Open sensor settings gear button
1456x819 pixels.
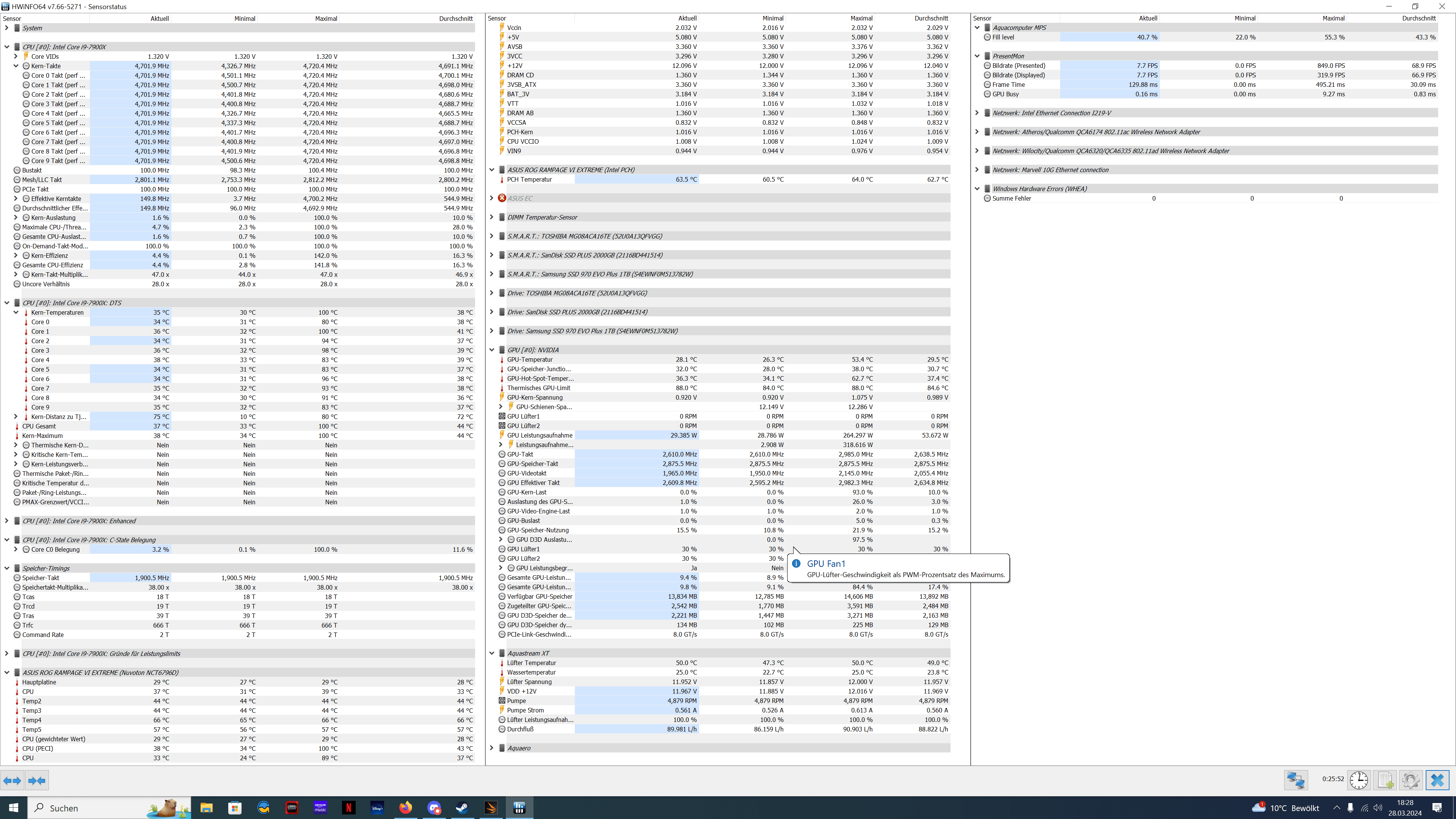(x=1411, y=781)
